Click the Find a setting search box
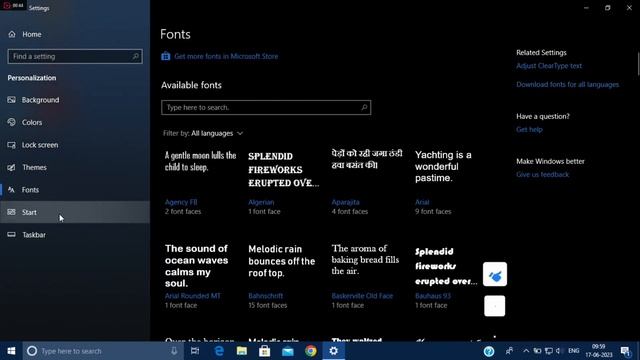This screenshot has width=640, height=360. pyautogui.click(x=75, y=56)
